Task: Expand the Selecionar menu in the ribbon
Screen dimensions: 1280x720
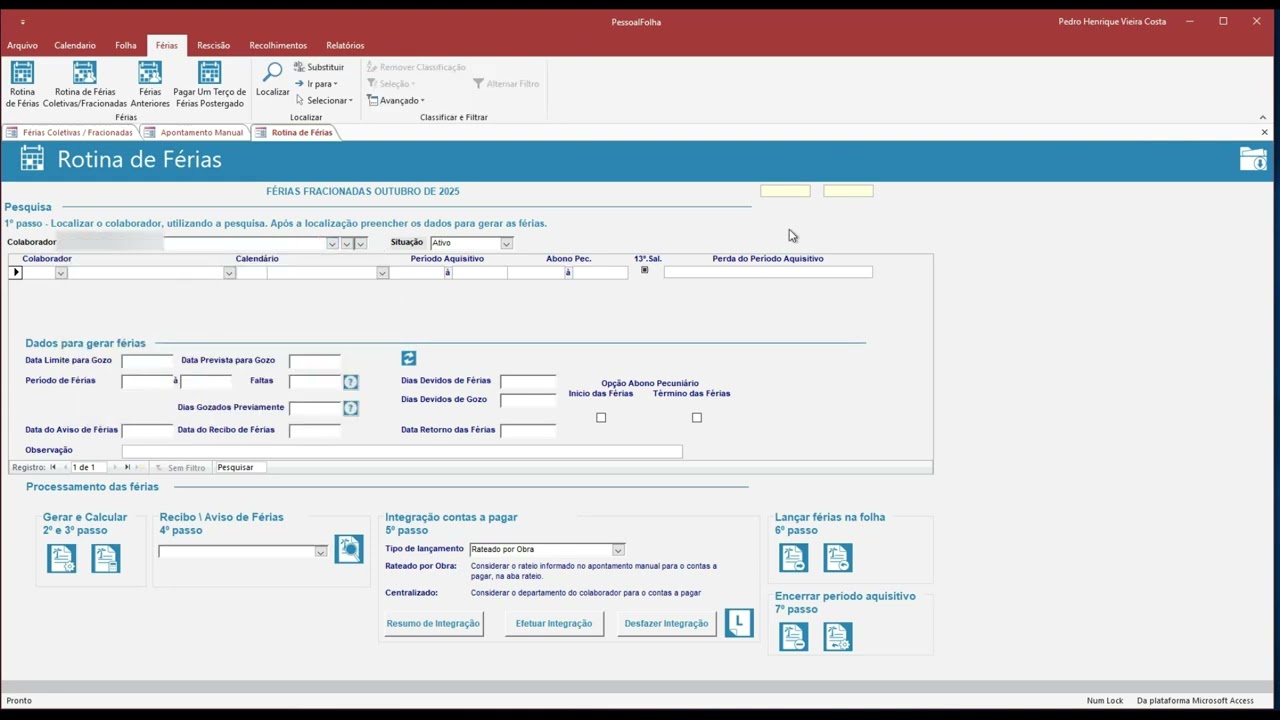Action: click(324, 100)
